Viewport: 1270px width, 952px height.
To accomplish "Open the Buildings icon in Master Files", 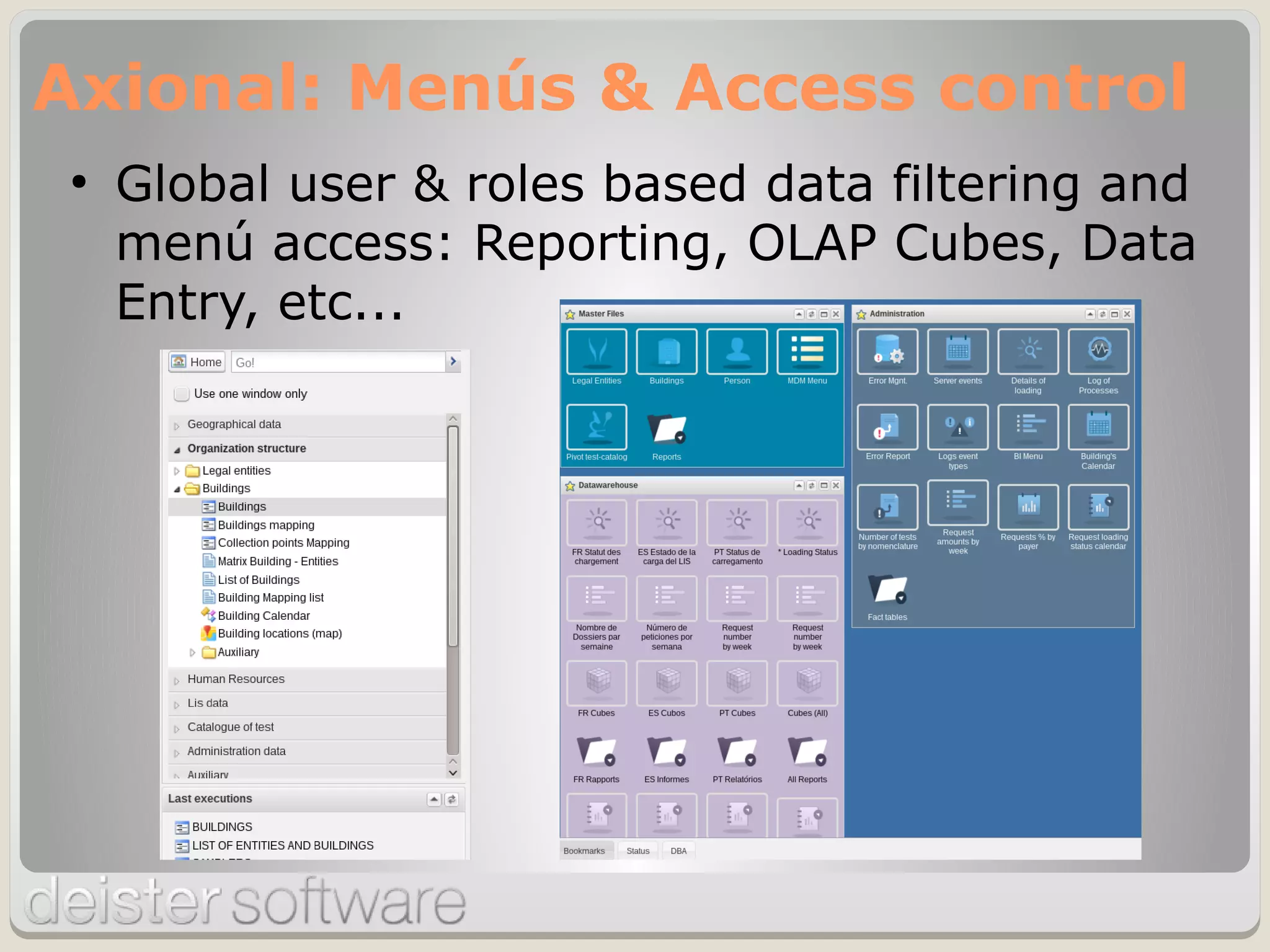I will tap(667, 352).
